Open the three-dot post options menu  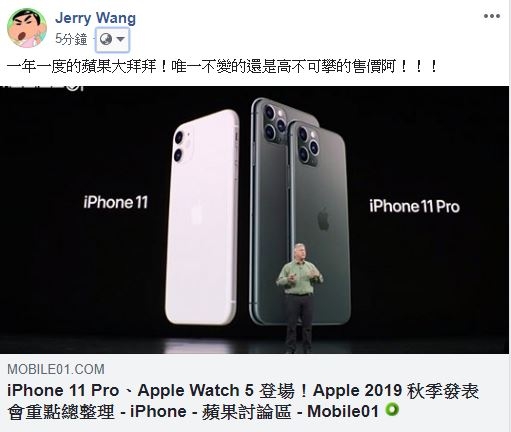click(x=492, y=16)
